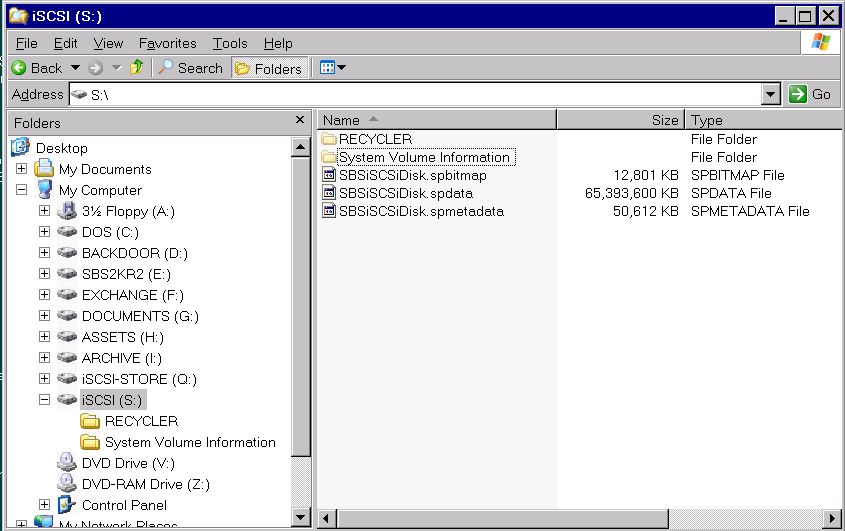Expand the Control Panel node
Screen dimensions: 845x531
45,505
